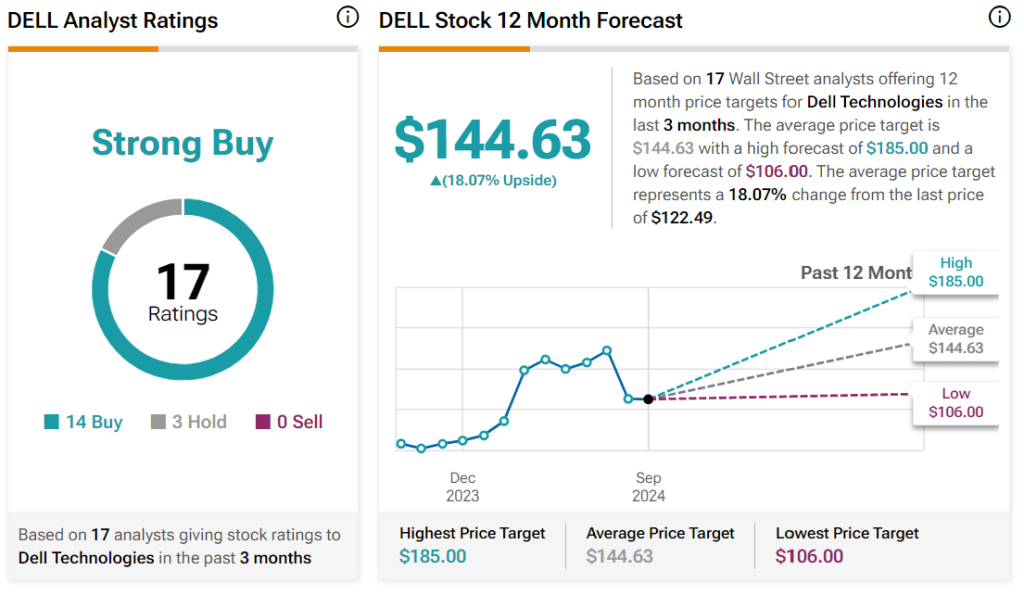Click the Average Price Target $144.63 value

pos(620,556)
